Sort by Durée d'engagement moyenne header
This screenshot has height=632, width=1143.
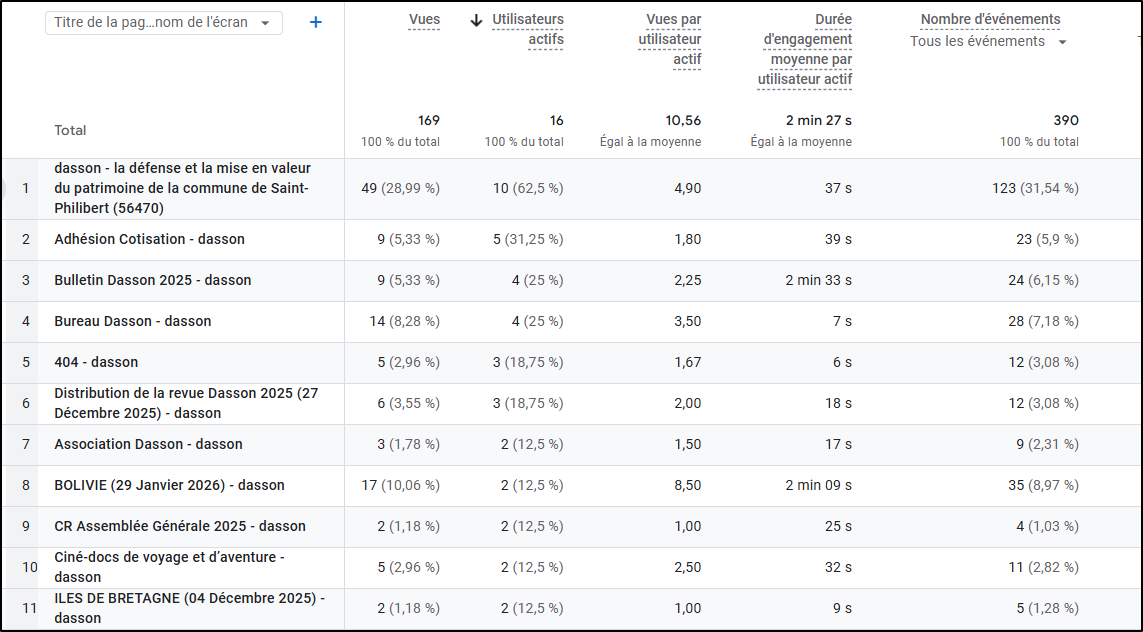coord(805,49)
